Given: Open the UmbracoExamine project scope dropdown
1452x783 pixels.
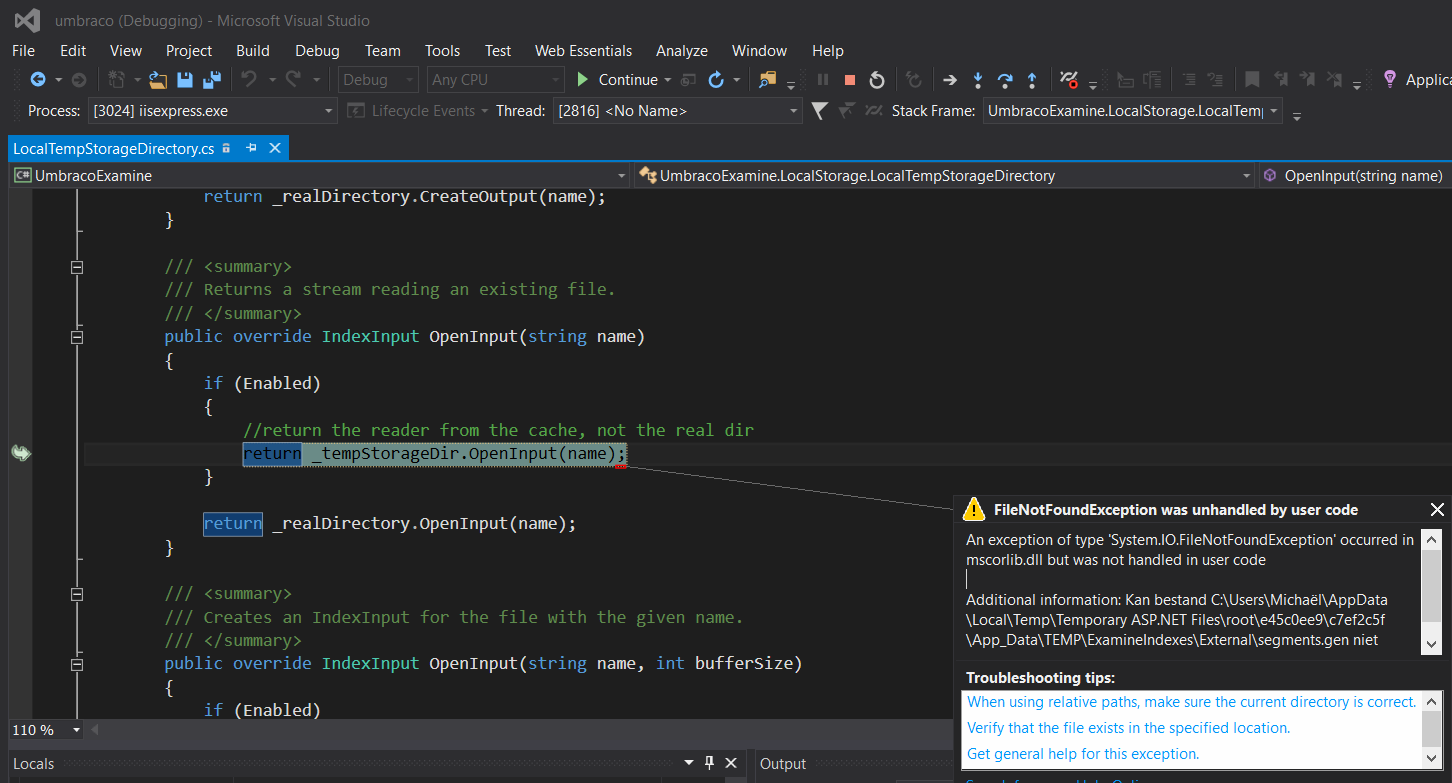Looking at the screenshot, I should (x=621, y=176).
